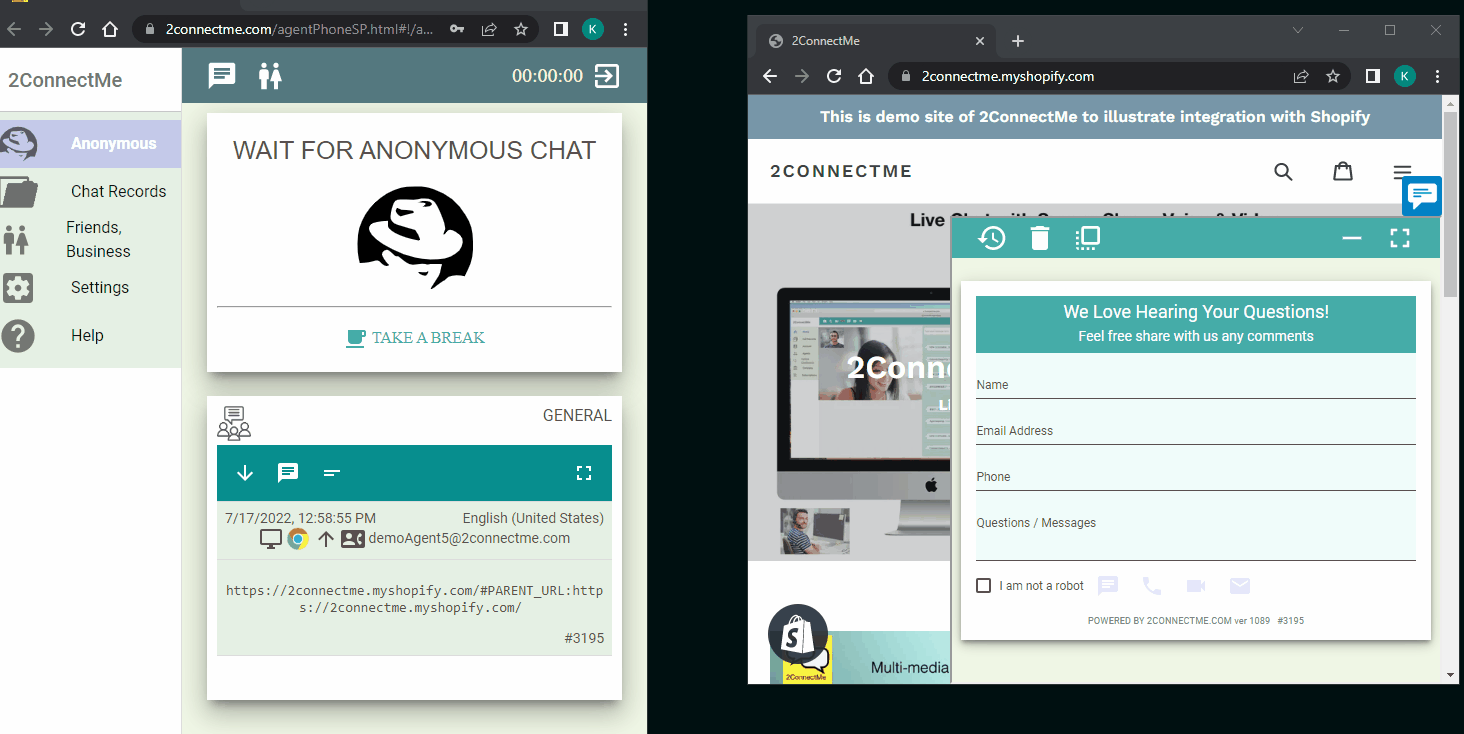Click demoAgent5@2connectme.com text
The height and width of the screenshot is (734, 1464).
tap(470, 538)
